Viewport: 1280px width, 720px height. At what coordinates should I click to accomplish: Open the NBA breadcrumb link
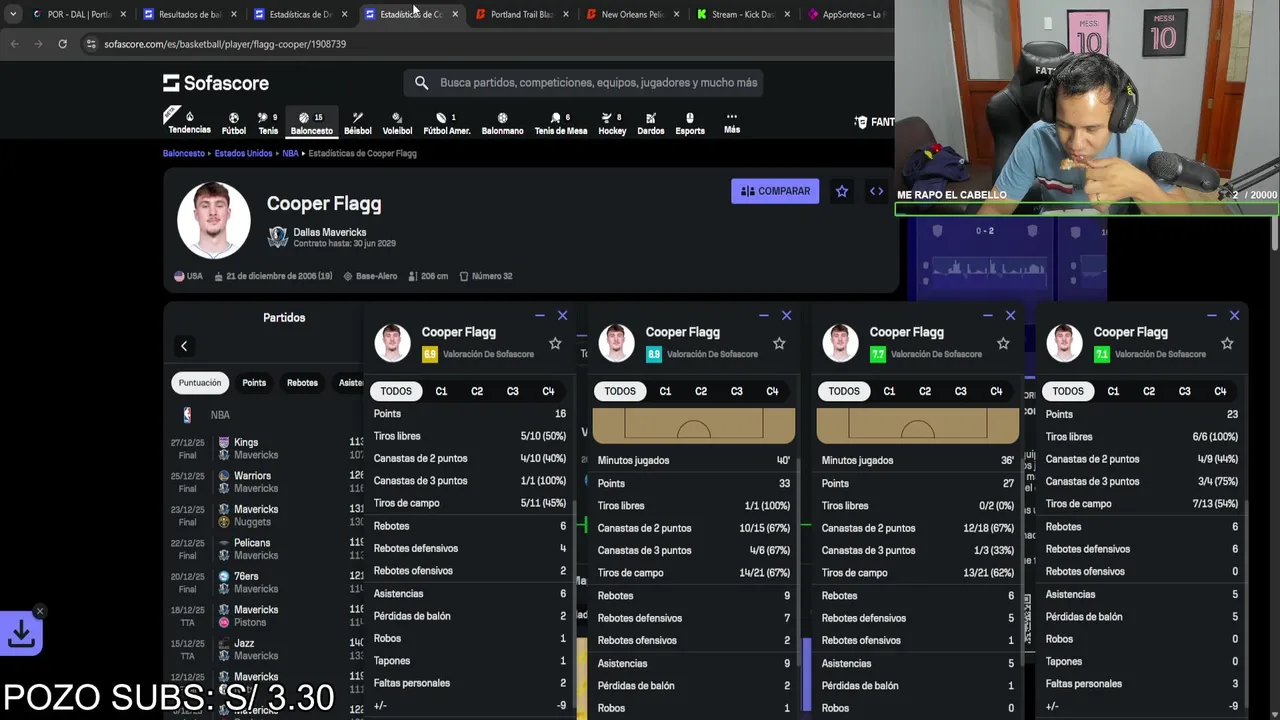click(x=290, y=153)
